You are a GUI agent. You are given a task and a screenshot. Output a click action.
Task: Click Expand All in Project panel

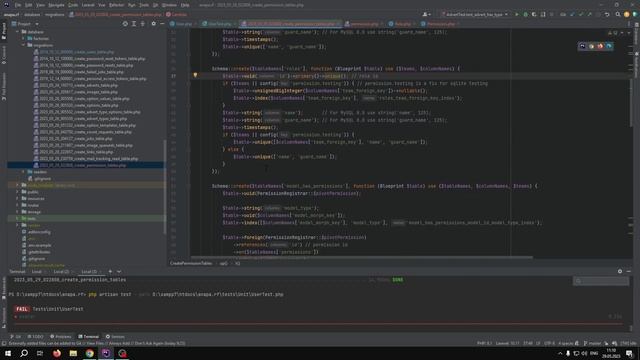(x=134, y=24)
